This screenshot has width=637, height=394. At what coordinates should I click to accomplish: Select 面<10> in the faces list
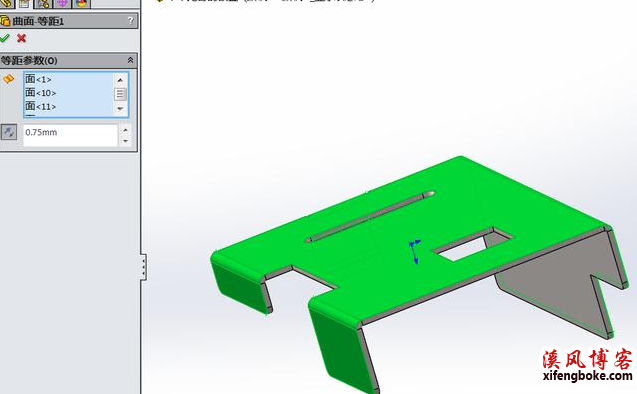tap(41, 93)
